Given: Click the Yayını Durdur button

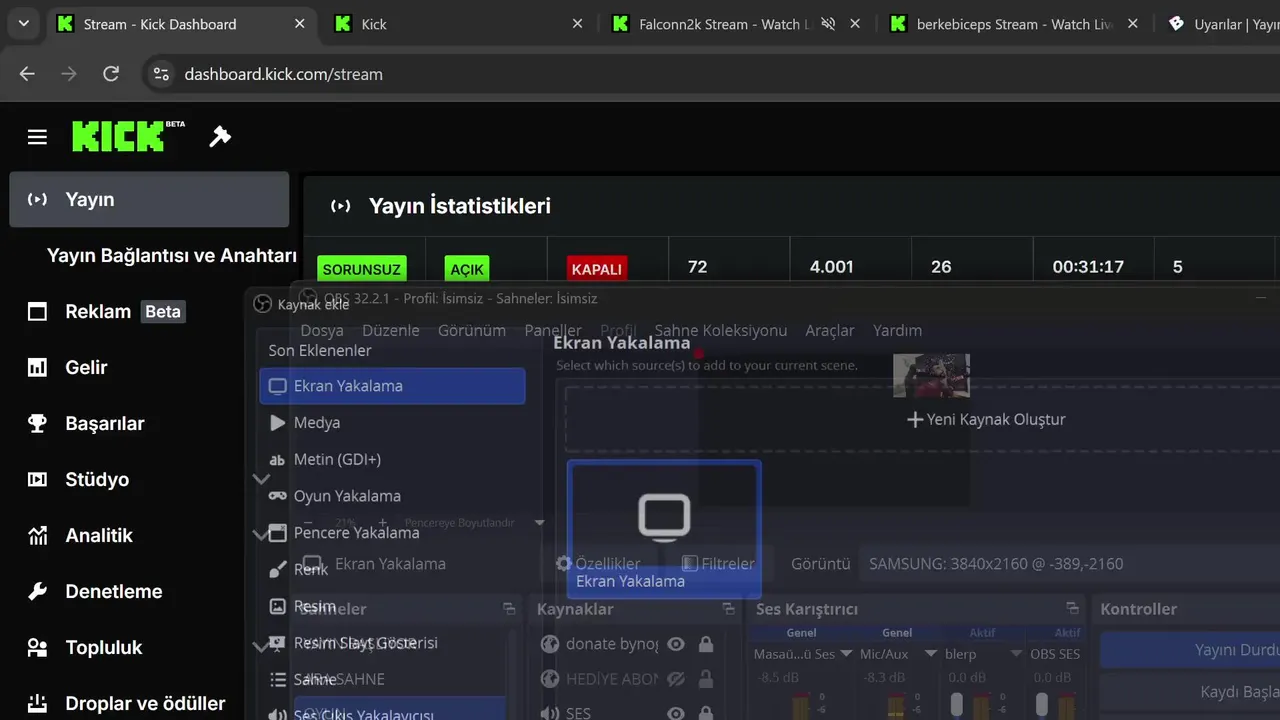Looking at the screenshot, I should 1190,650.
